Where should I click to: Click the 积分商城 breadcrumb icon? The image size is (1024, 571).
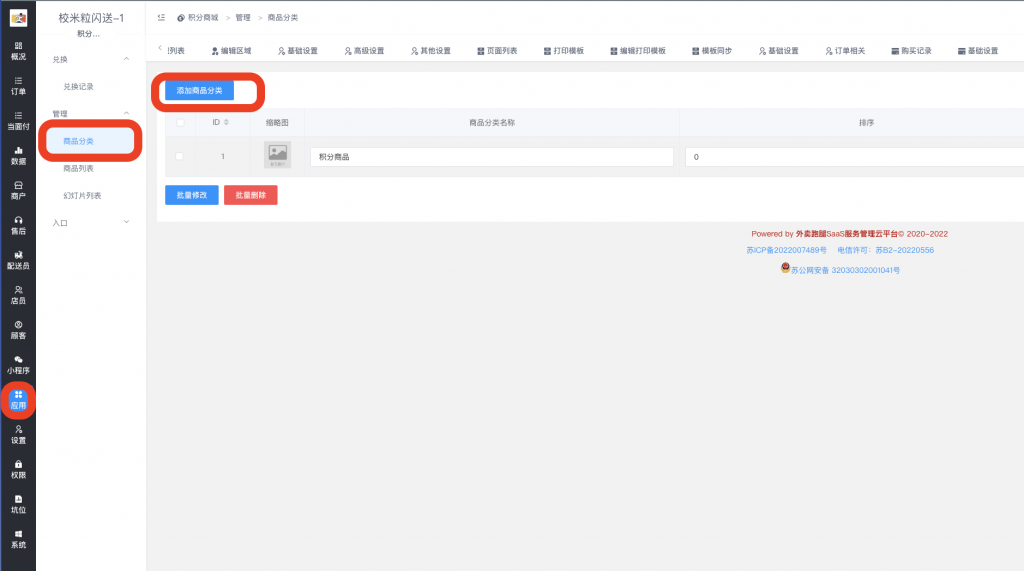[x=181, y=18]
